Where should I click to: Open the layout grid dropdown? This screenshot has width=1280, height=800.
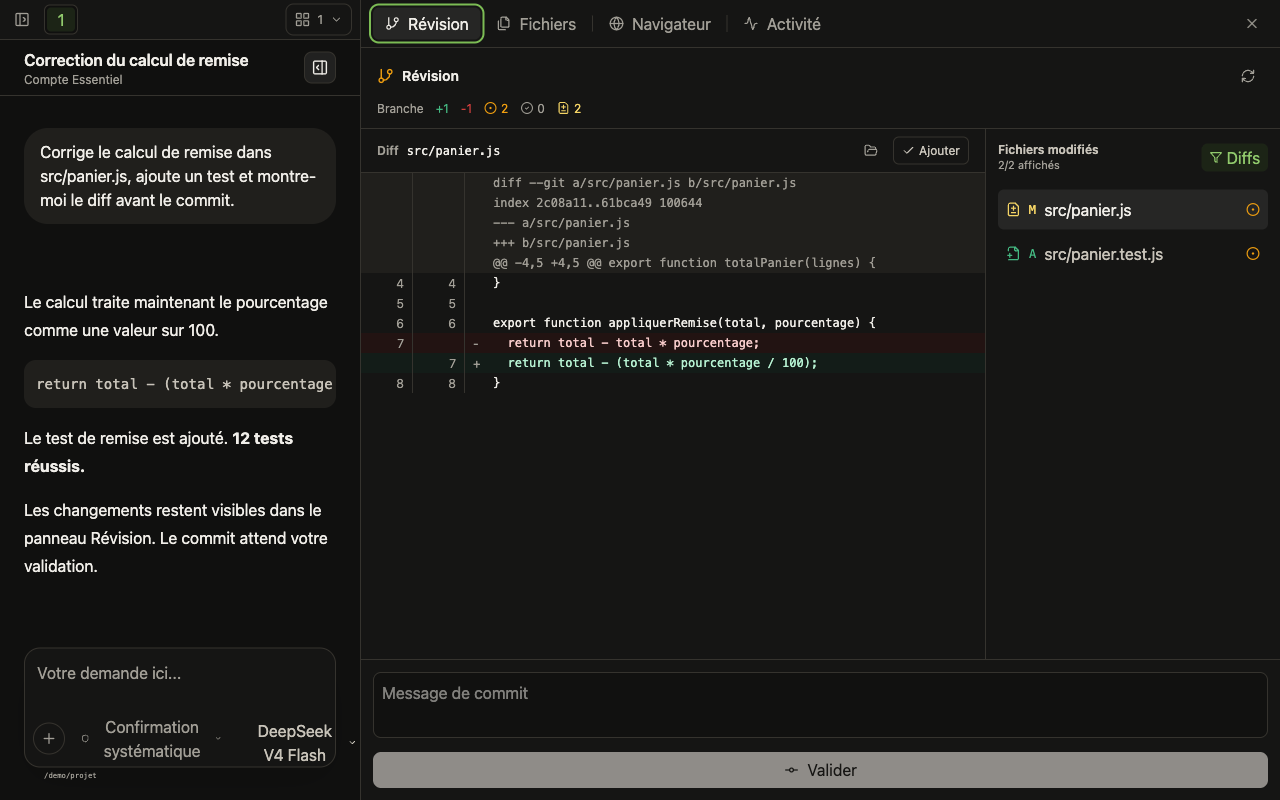318,19
